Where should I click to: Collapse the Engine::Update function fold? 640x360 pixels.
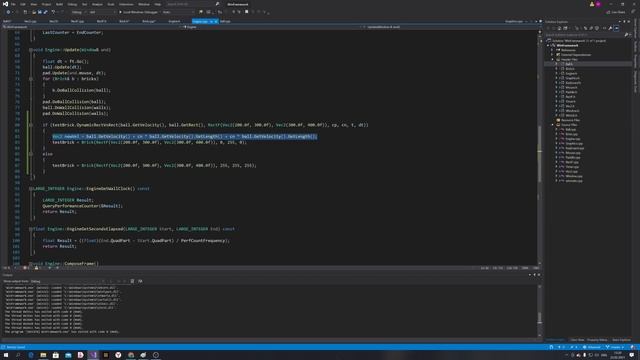[31, 50]
